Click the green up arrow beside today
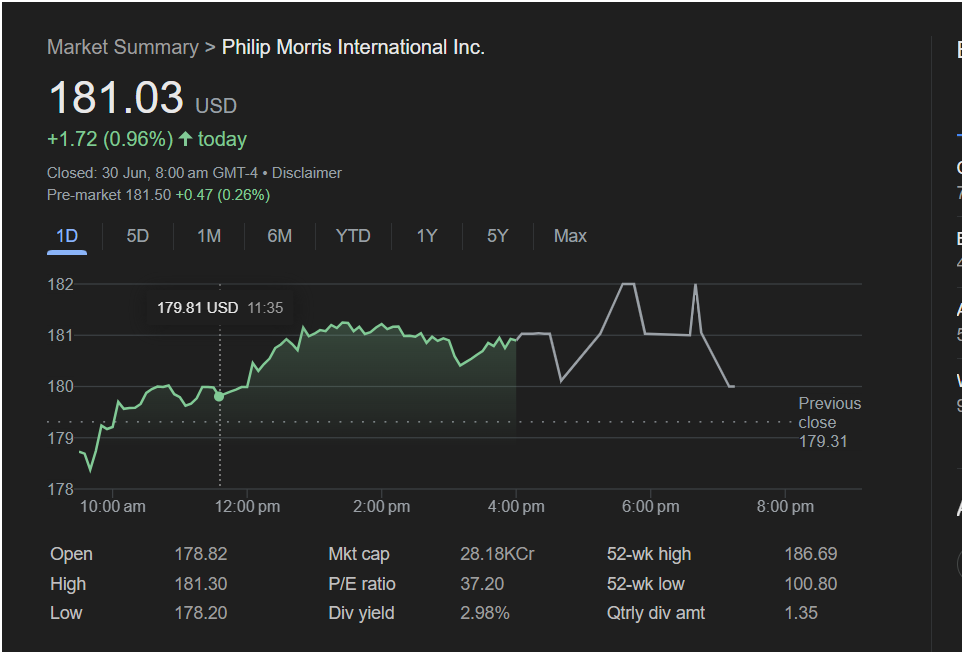 185,139
